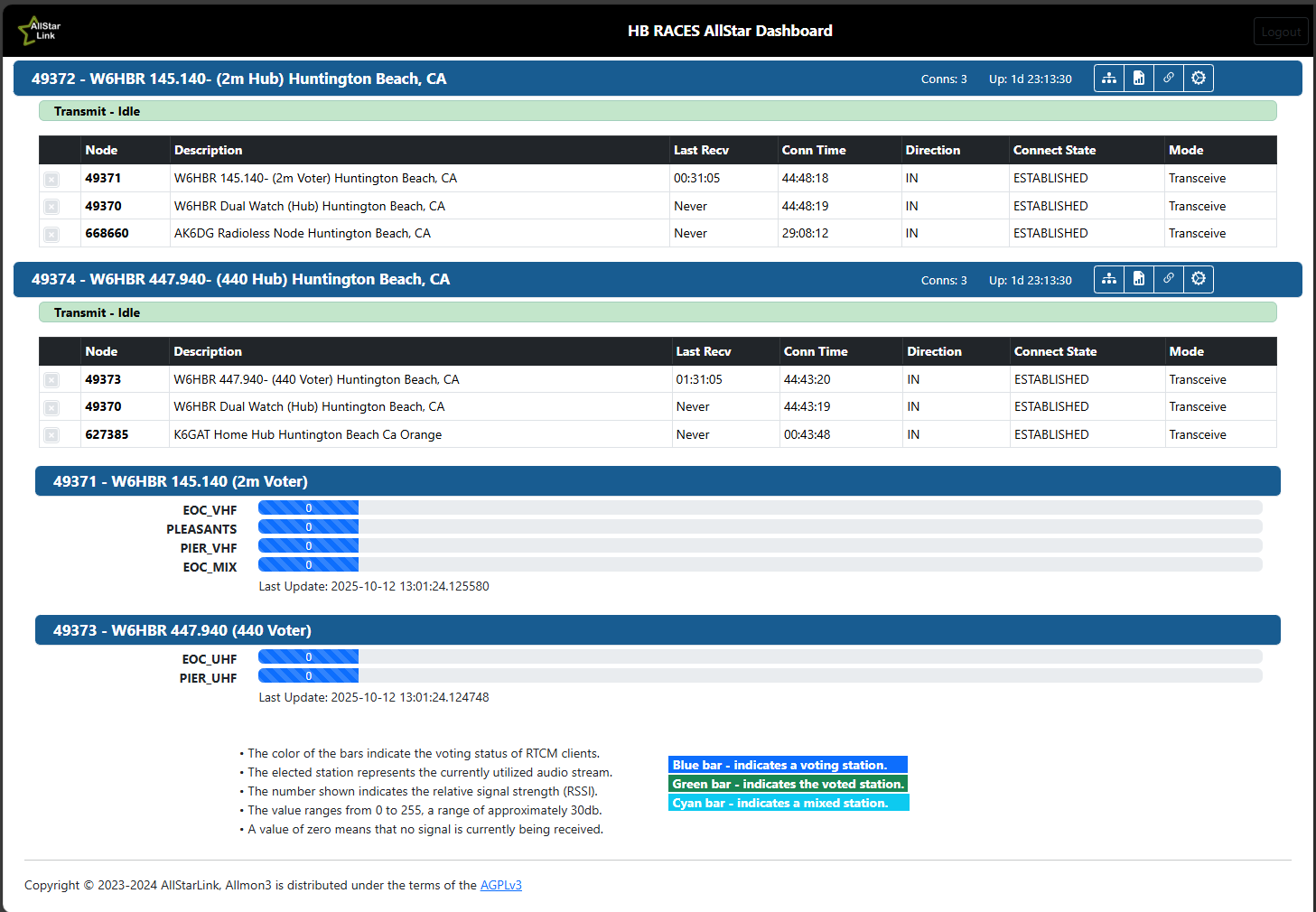The height and width of the screenshot is (912, 1316).
Task: Disconnect node 668660 using its X button
Action: [x=51, y=235]
